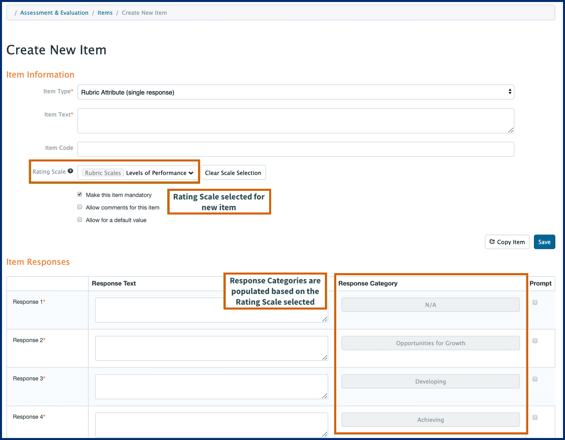Click the blue Save button
The width and height of the screenshot is (565, 440).
[x=544, y=242]
